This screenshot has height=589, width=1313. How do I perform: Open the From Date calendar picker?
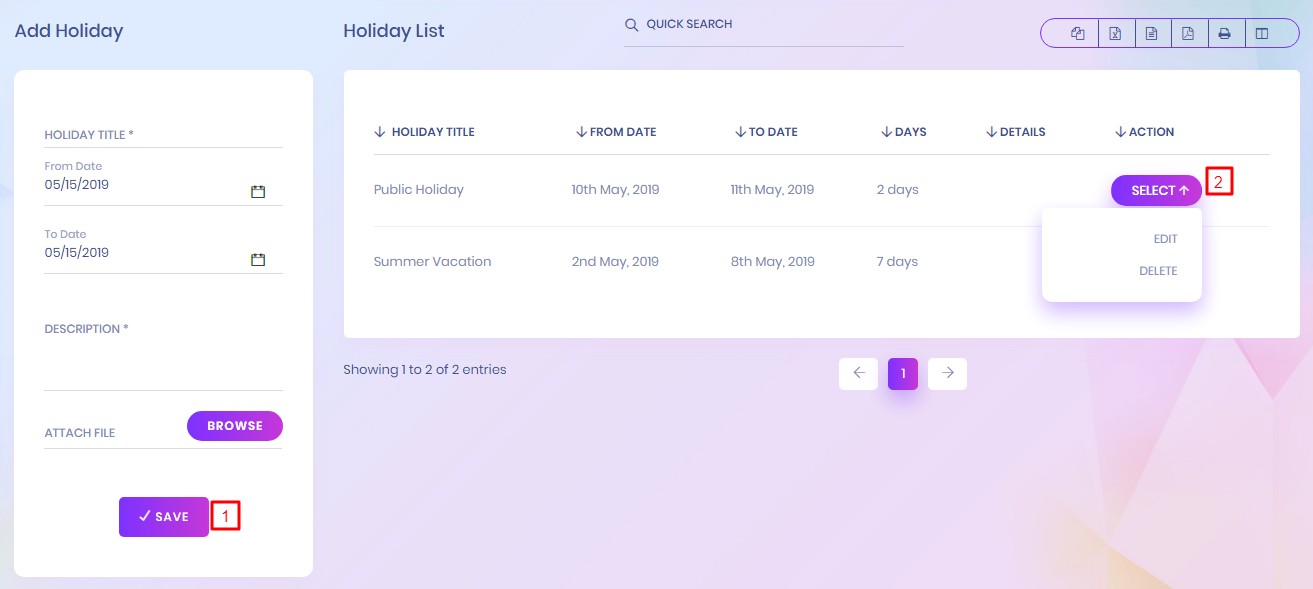pyautogui.click(x=257, y=191)
